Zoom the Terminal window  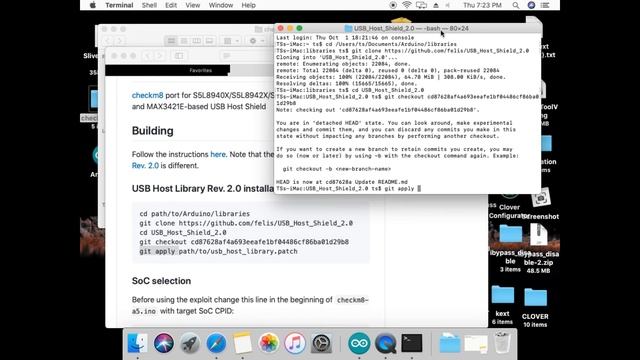[299, 28]
